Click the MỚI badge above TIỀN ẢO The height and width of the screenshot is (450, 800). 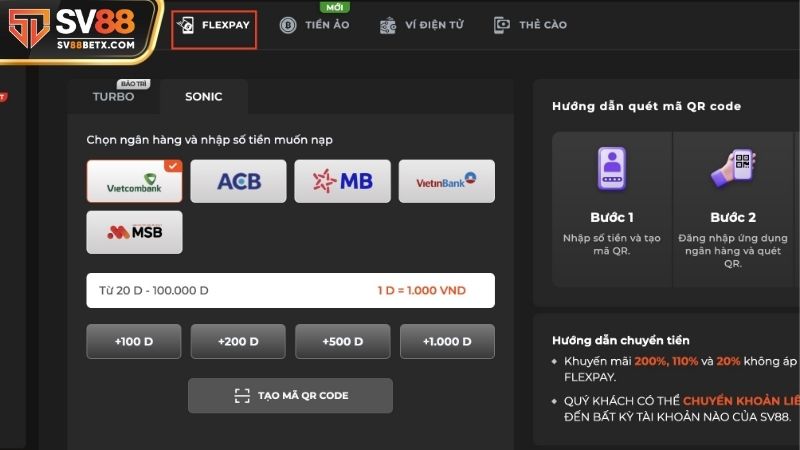pyautogui.click(x=334, y=7)
